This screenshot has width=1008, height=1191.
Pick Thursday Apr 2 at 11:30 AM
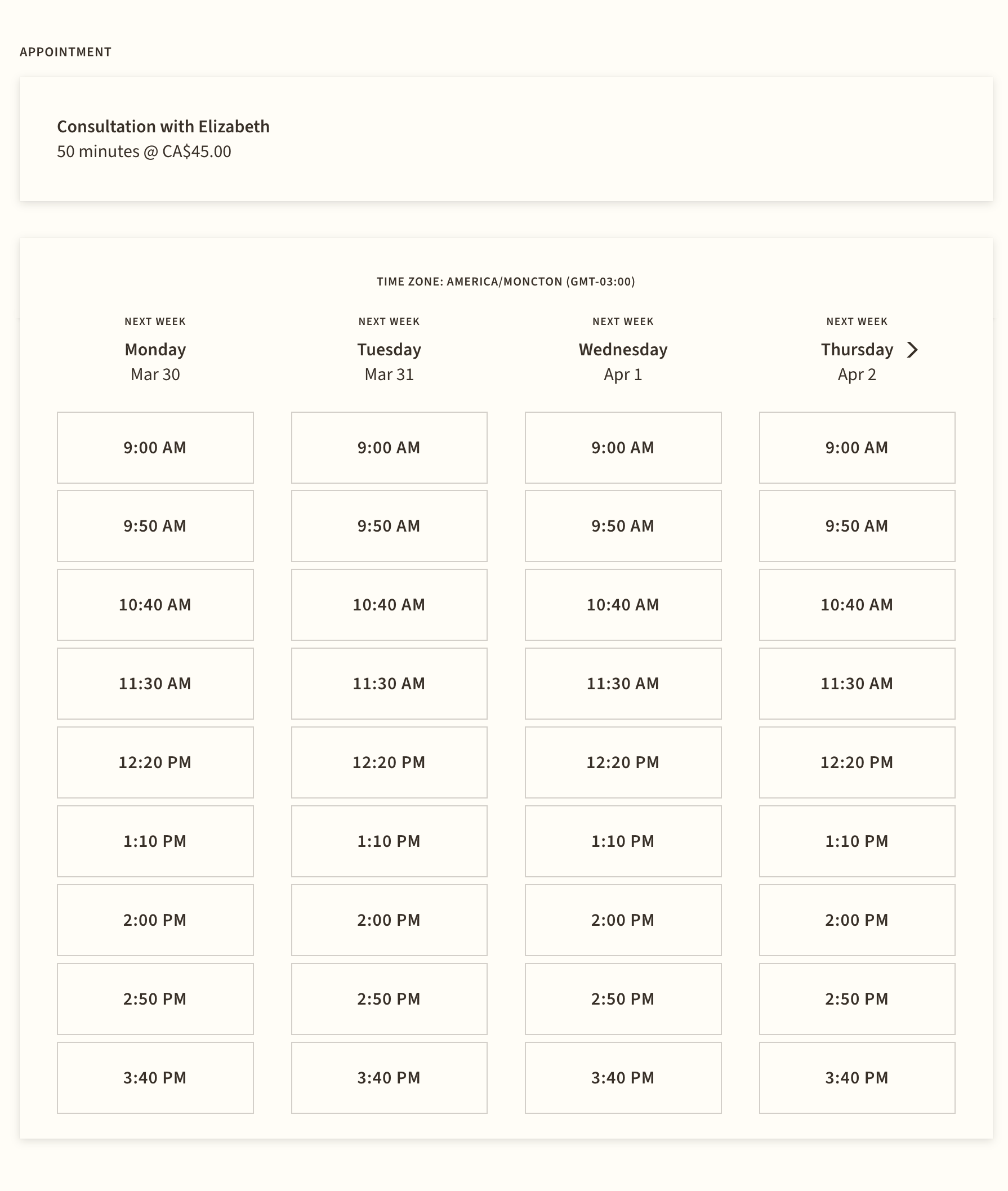click(857, 684)
